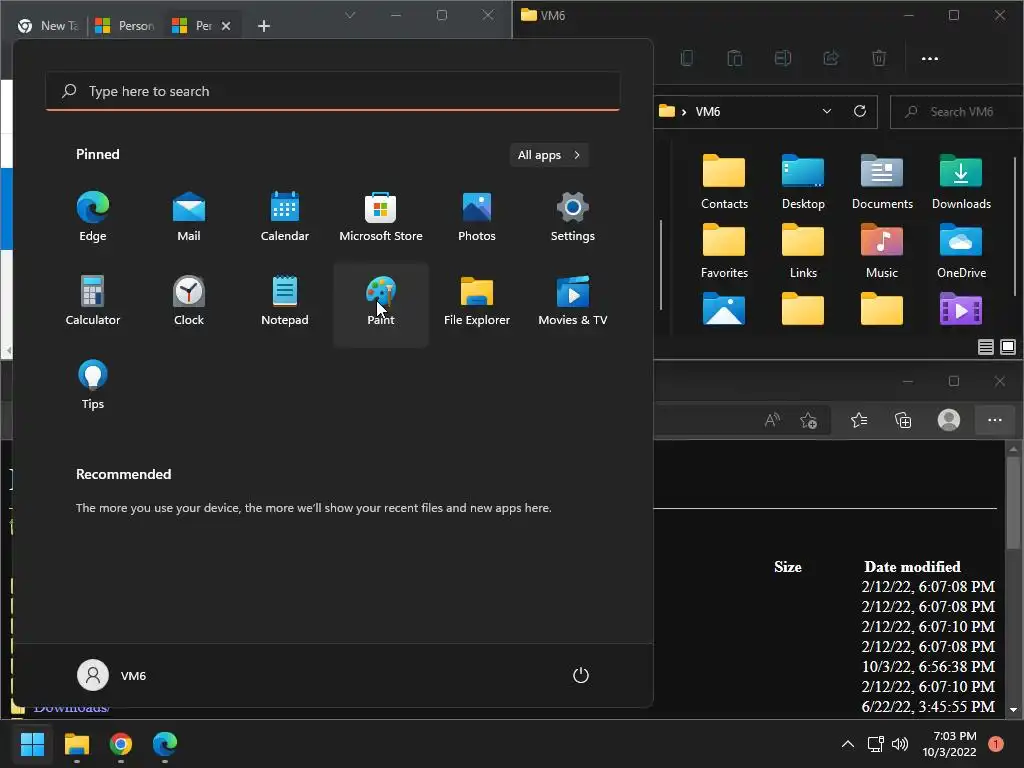Focus the Type here to search box
The height and width of the screenshot is (768, 1024).
point(333,91)
